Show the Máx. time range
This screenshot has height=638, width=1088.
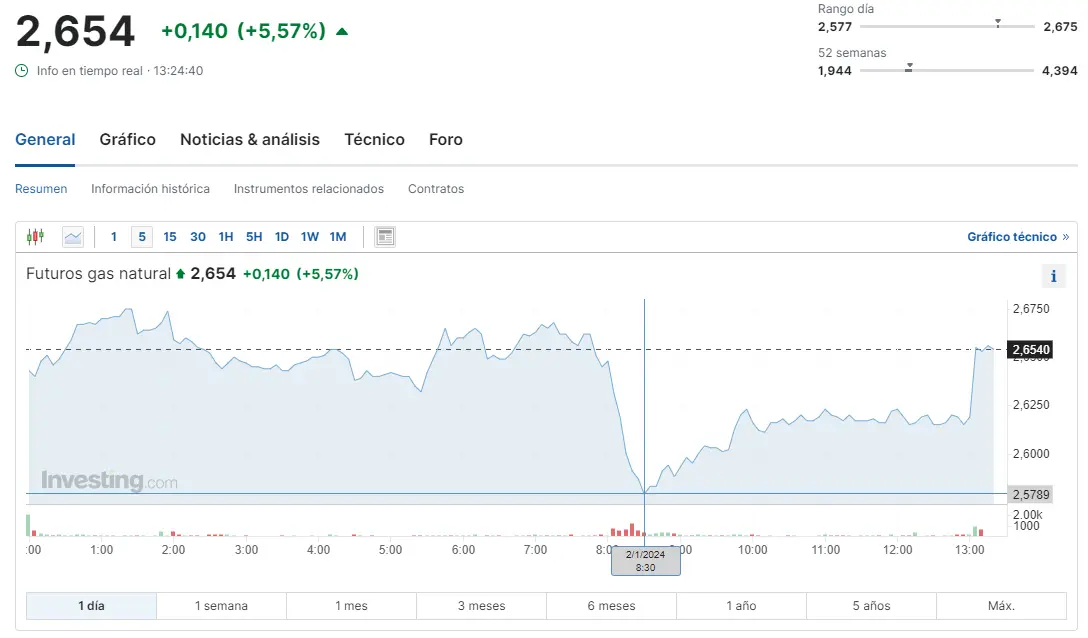pyautogui.click(x=1001, y=606)
